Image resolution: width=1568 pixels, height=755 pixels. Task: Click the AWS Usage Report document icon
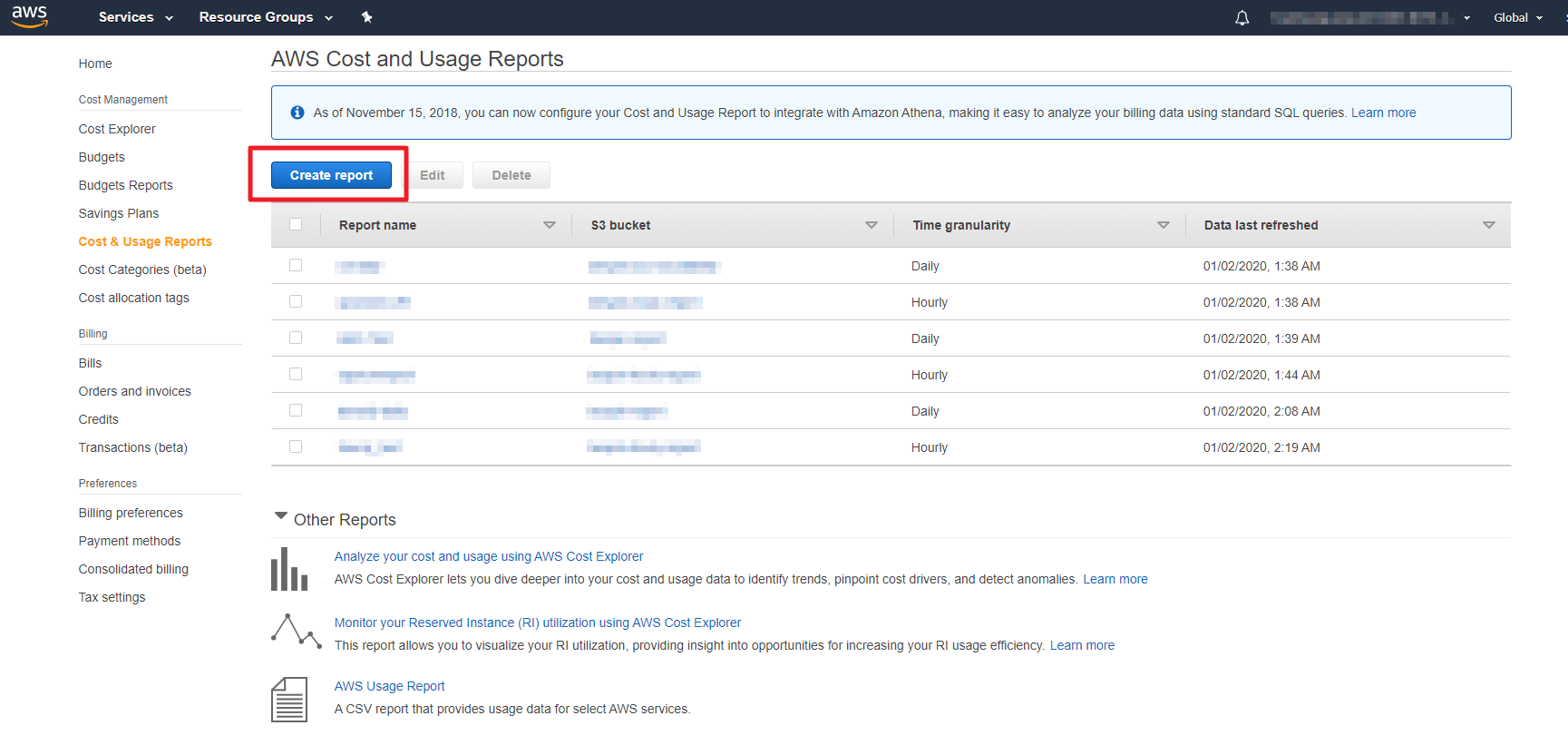tap(289, 700)
